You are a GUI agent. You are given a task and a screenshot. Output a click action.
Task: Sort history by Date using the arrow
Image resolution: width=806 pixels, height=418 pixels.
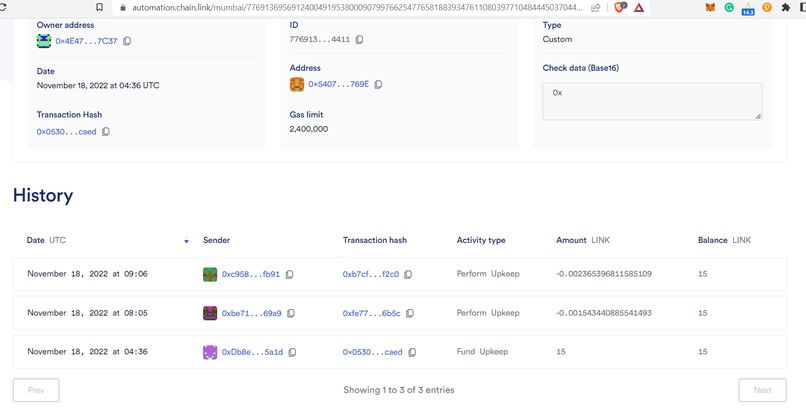point(187,241)
